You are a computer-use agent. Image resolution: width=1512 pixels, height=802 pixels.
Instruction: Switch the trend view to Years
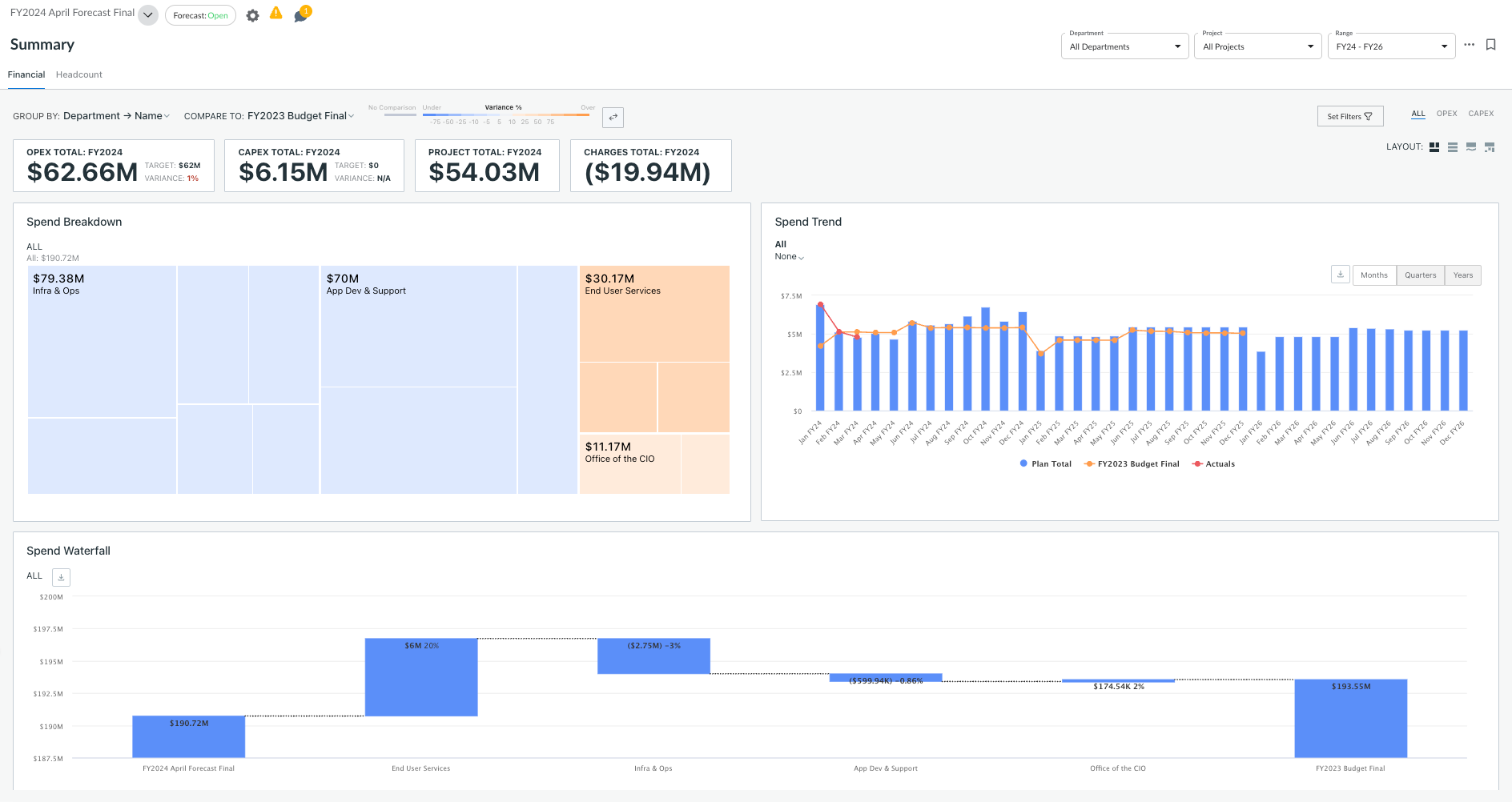[1462, 275]
